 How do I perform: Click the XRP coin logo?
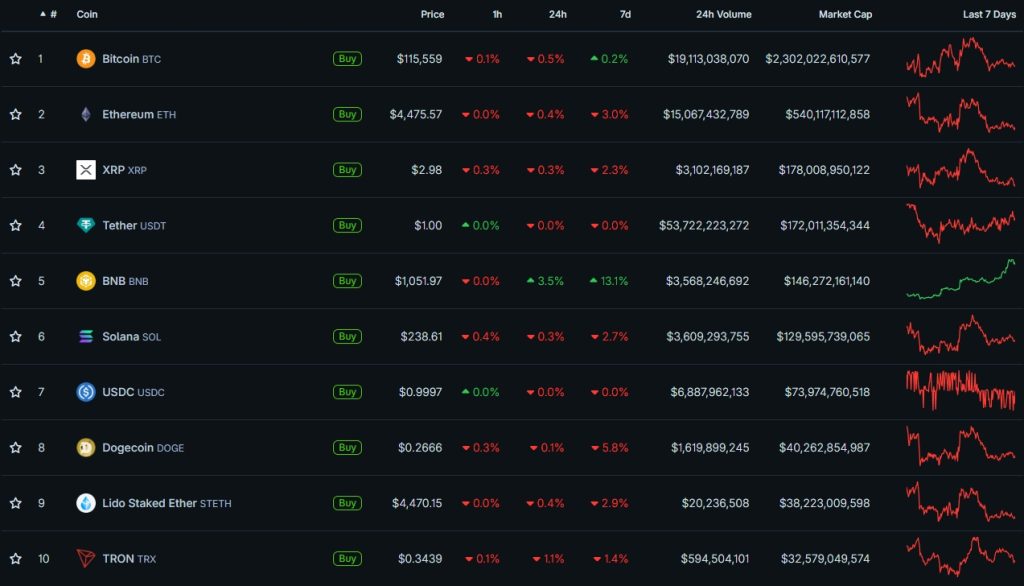(87, 170)
